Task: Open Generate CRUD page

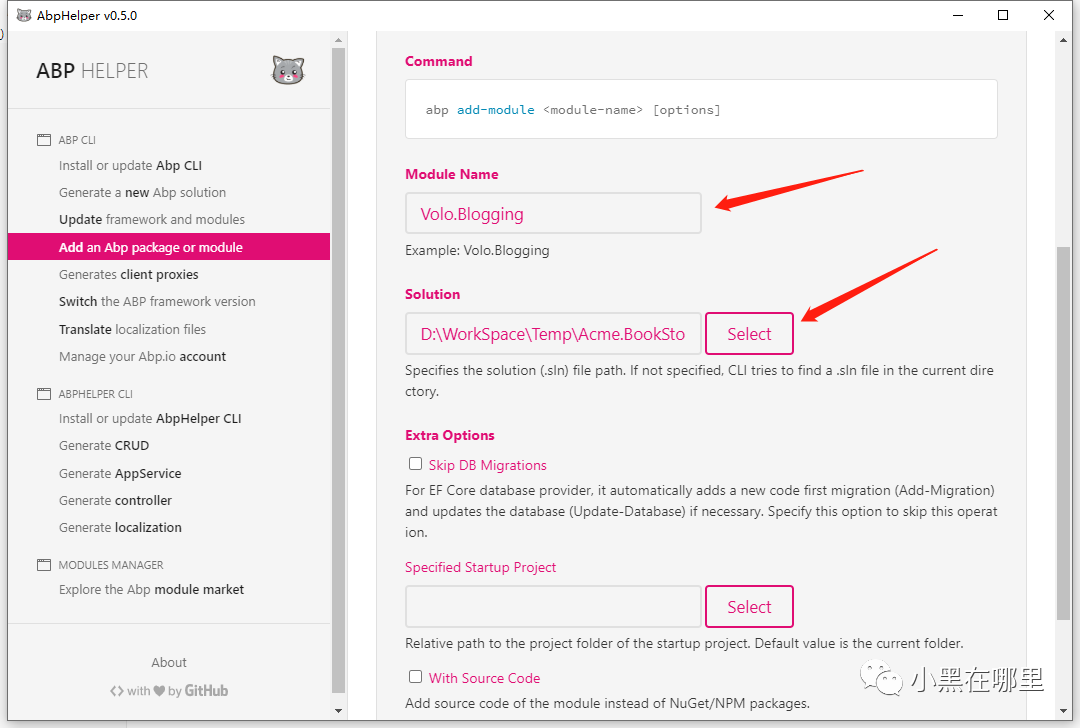Action: pyautogui.click(x=104, y=446)
